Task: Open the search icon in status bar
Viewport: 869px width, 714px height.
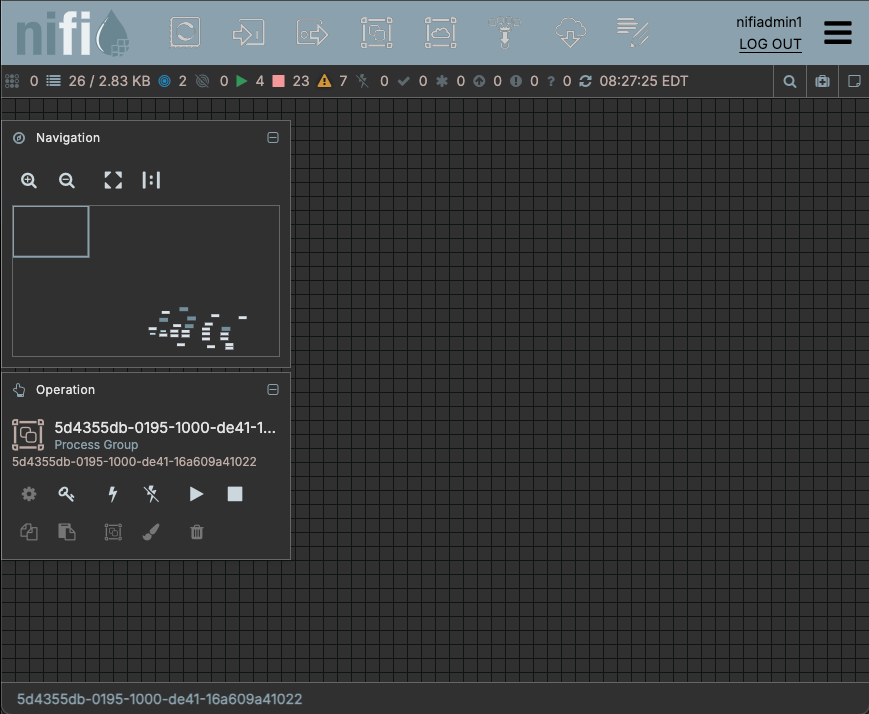Action: 790,81
